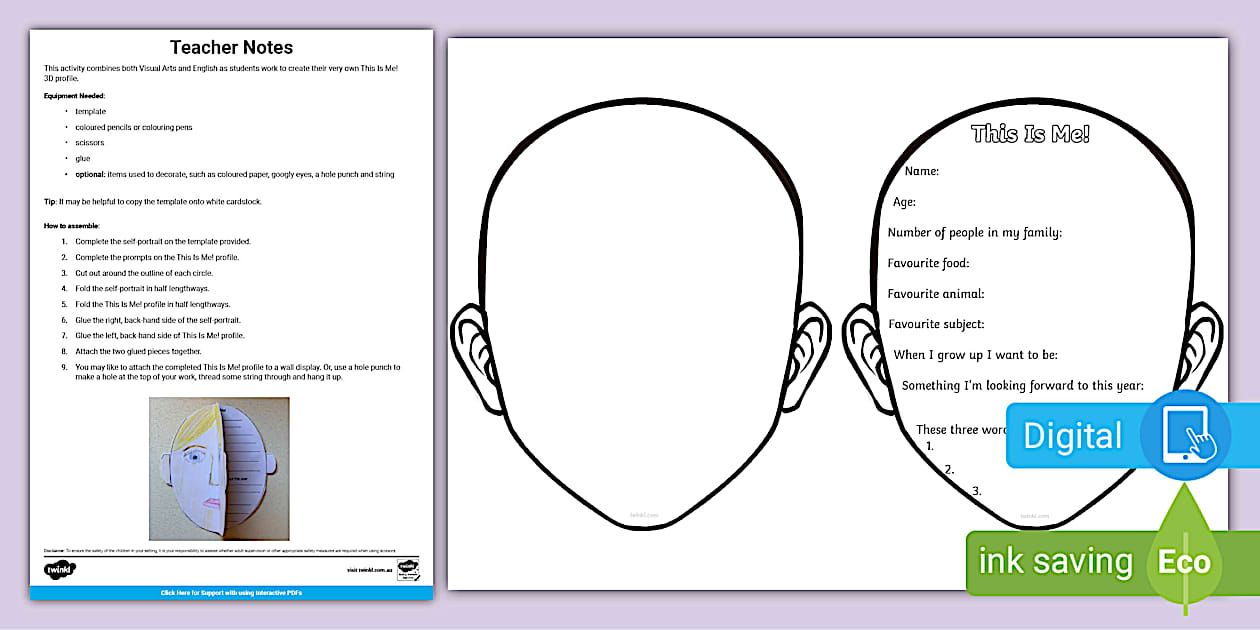Click 'Click Here for Support' blue banner
The height and width of the screenshot is (630, 1260).
(x=231, y=593)
